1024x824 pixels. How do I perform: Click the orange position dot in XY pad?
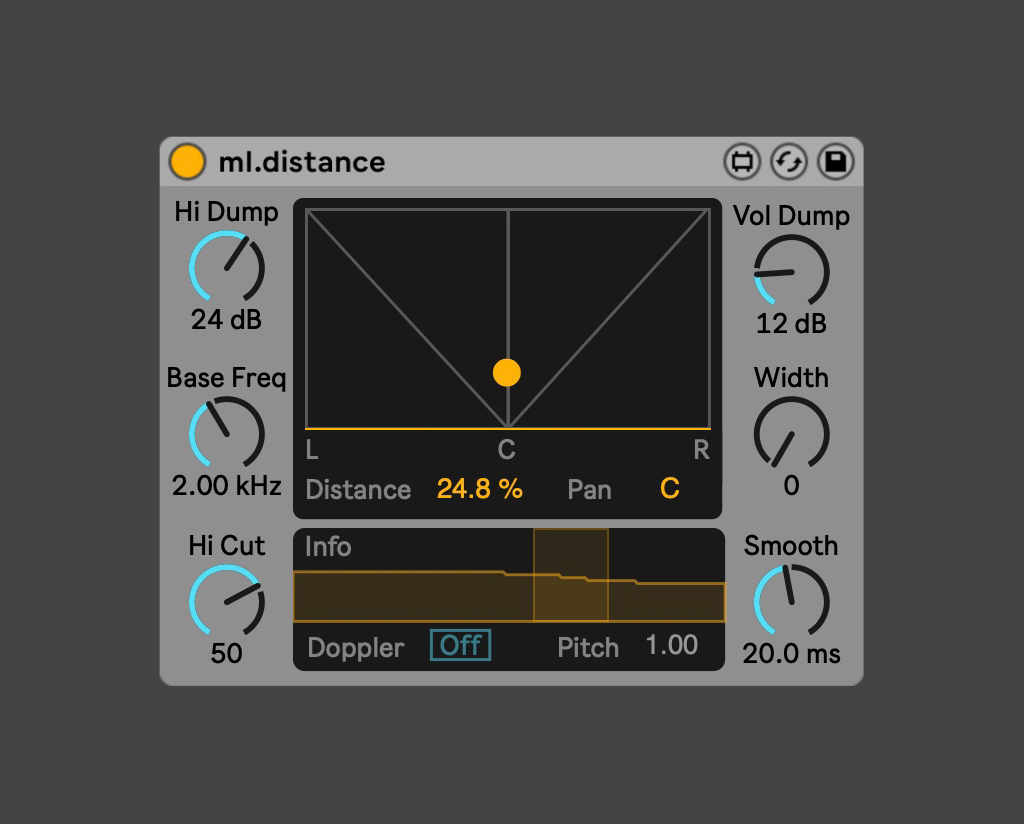tap(507, 373)
